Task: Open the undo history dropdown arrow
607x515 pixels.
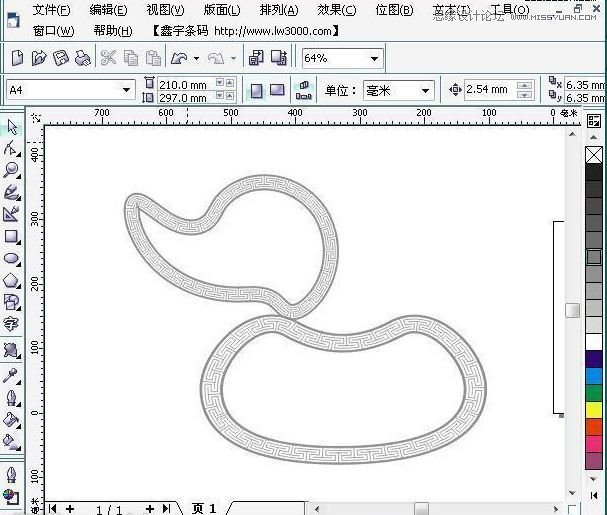Action: coord(196,58)
